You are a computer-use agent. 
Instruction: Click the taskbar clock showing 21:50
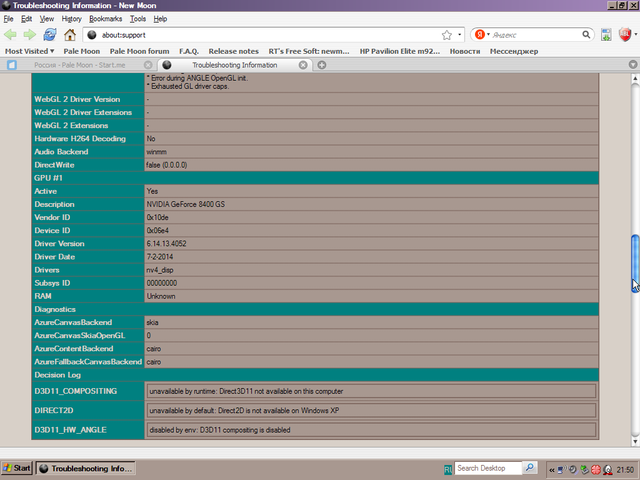[625, 470]
